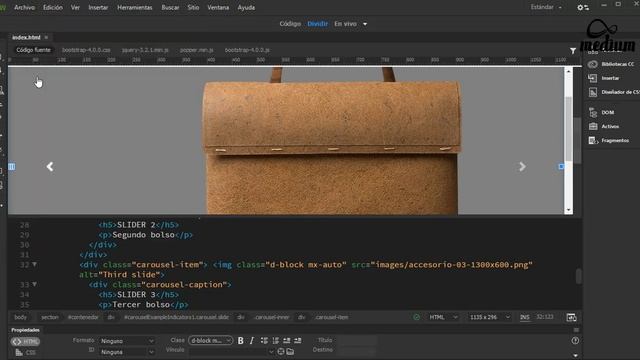The height and width of the screenshot is (360, 640).
Task: Click the linting status check icon
Action: 416,317
